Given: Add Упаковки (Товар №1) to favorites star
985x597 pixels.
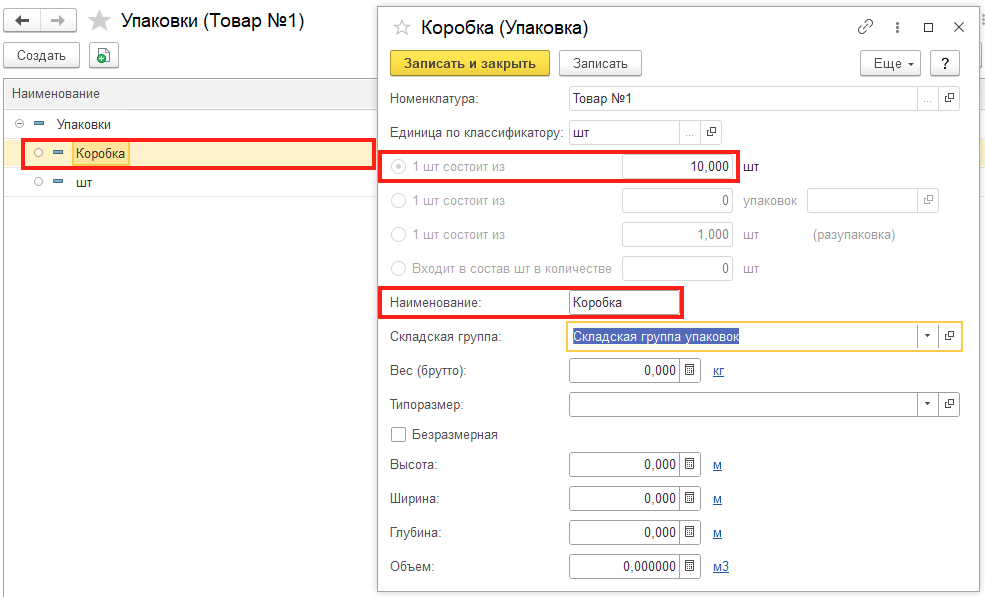Looking at the screenshot, I should pyautogui.click(x=99, y=21).
